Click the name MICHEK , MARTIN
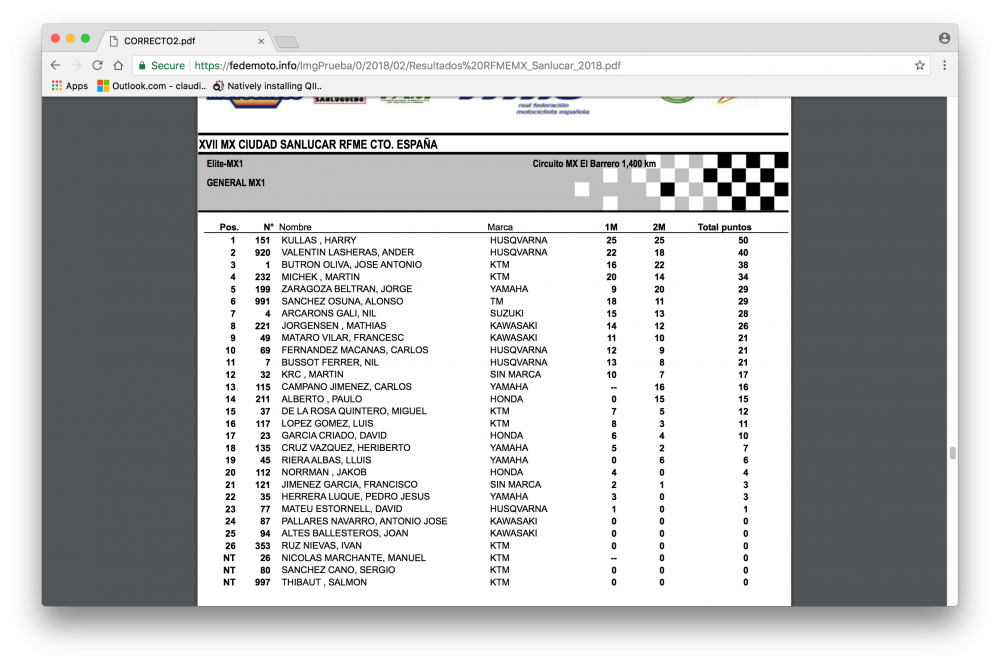 [320, 277]
